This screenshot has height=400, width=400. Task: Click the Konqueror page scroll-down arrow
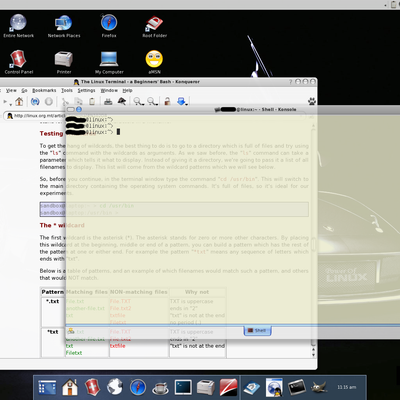pyautogui.click(x=313, y=355)
